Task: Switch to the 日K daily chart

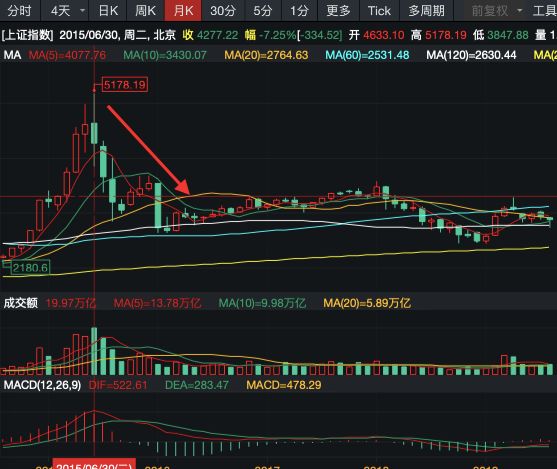Action: pyautogui.click(x=108, y=11)
